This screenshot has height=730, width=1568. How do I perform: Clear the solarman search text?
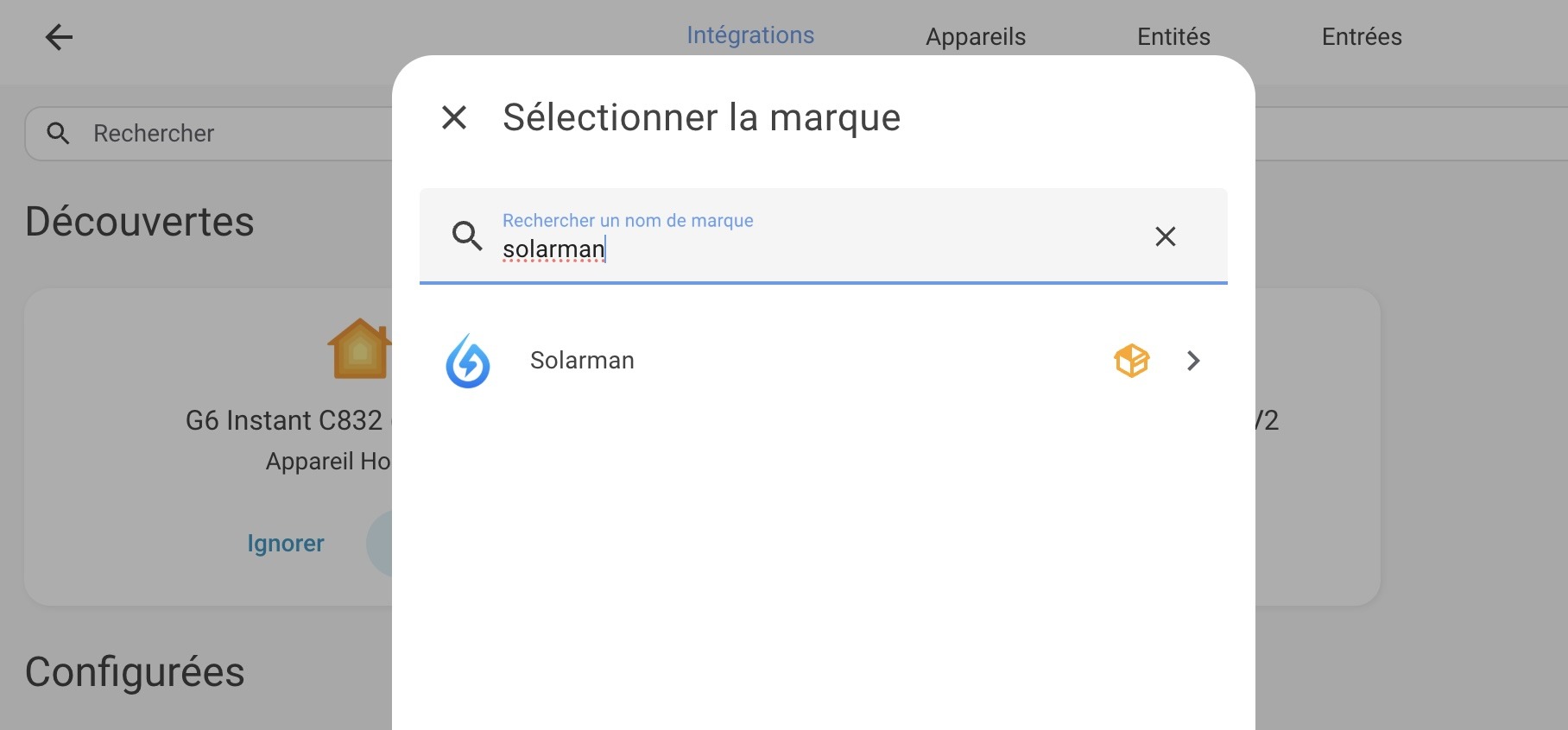click(x=1165, y=236)
